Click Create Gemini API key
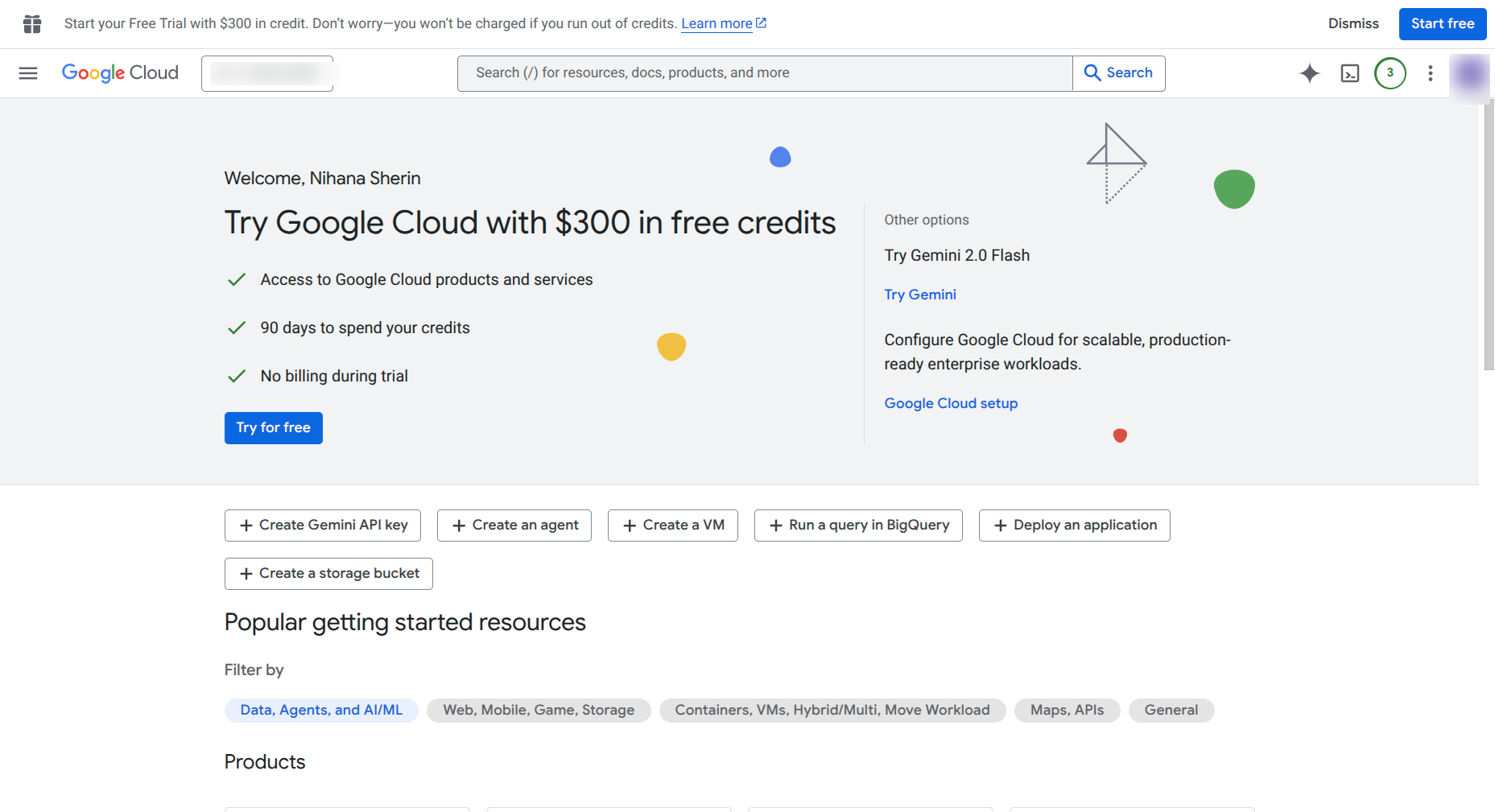This screenshot has width=1495, height=812. coord(323,526)
